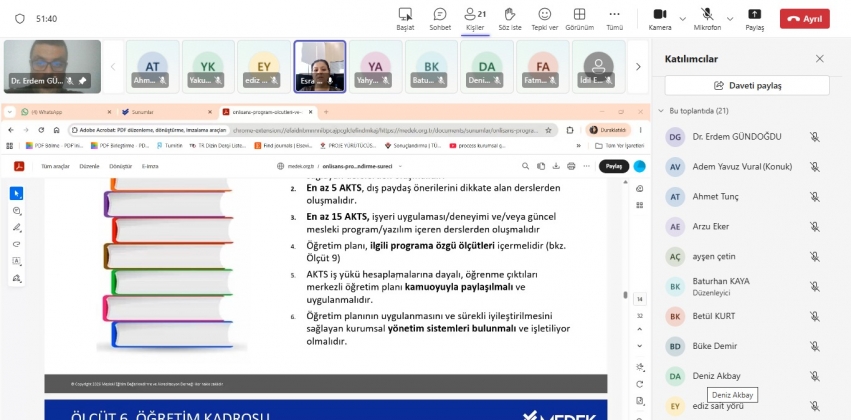Open the Görünüm view options
Screen dimensions: 851x420
[580, 19]
